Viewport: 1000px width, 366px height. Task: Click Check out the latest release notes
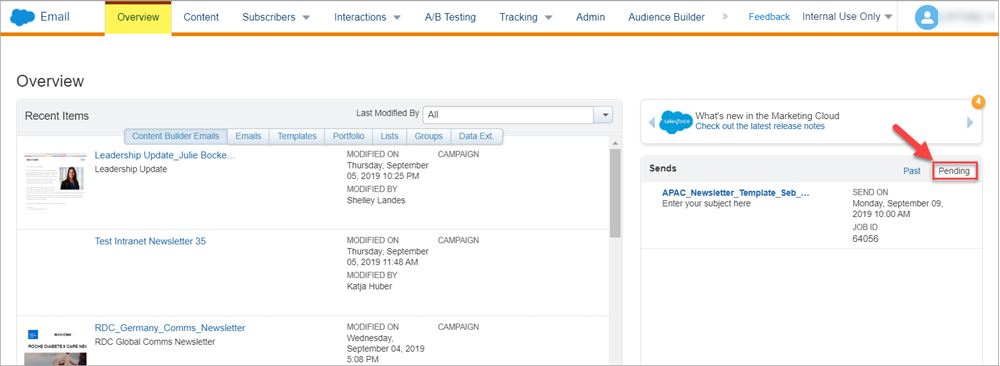760,126
